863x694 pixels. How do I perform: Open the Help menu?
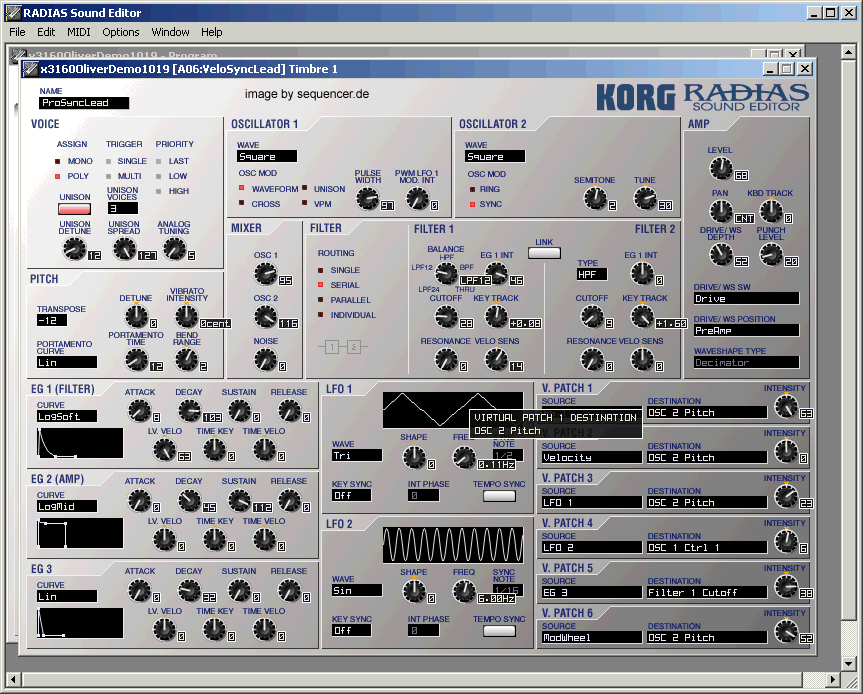[211, 32]
